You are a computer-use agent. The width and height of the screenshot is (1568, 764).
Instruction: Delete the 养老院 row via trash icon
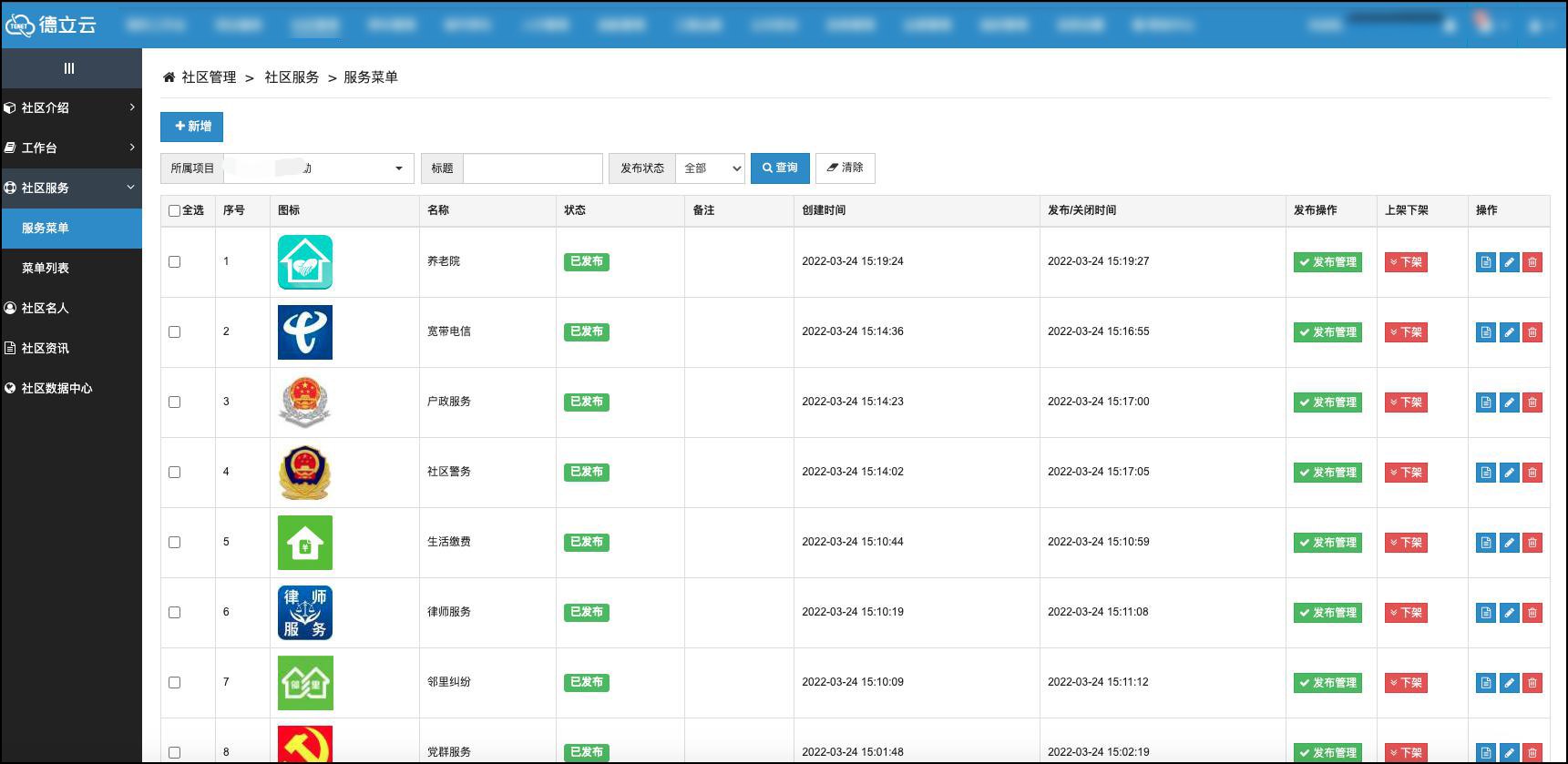coord(1532,262)
